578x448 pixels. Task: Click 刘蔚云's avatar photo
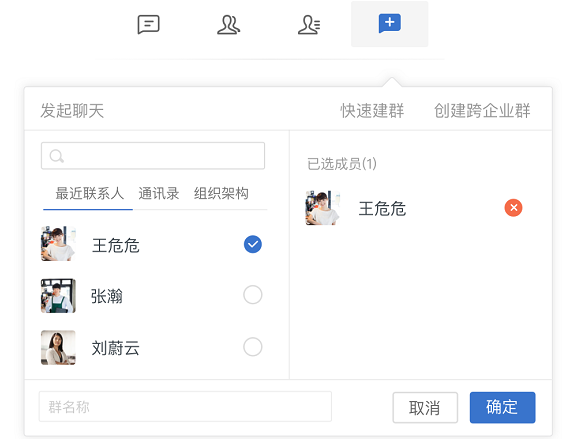[58, 347]
